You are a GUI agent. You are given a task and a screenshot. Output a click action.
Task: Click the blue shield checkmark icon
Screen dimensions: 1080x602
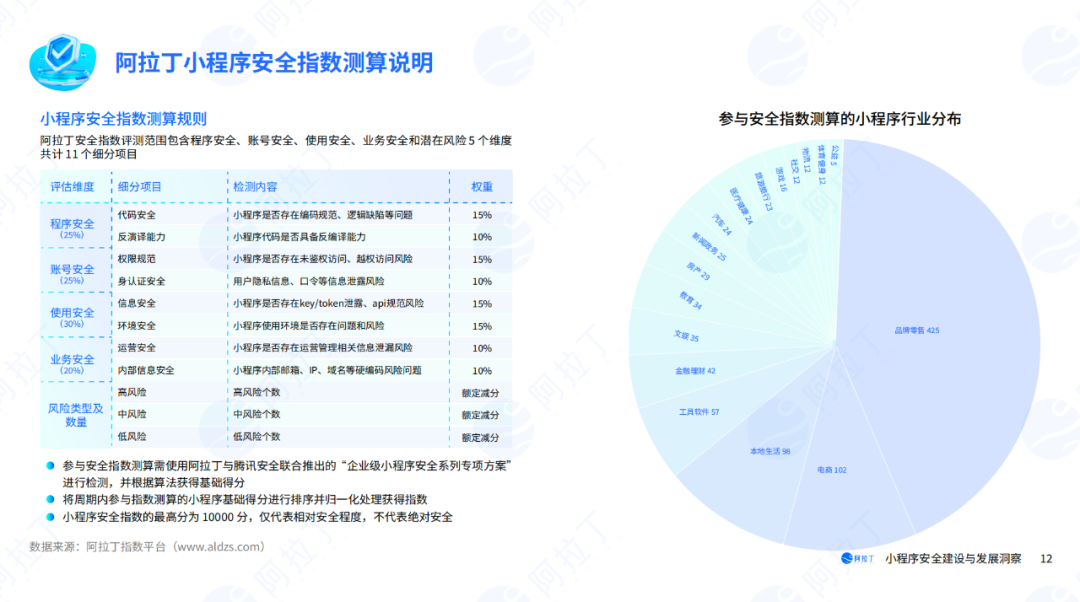62,62
